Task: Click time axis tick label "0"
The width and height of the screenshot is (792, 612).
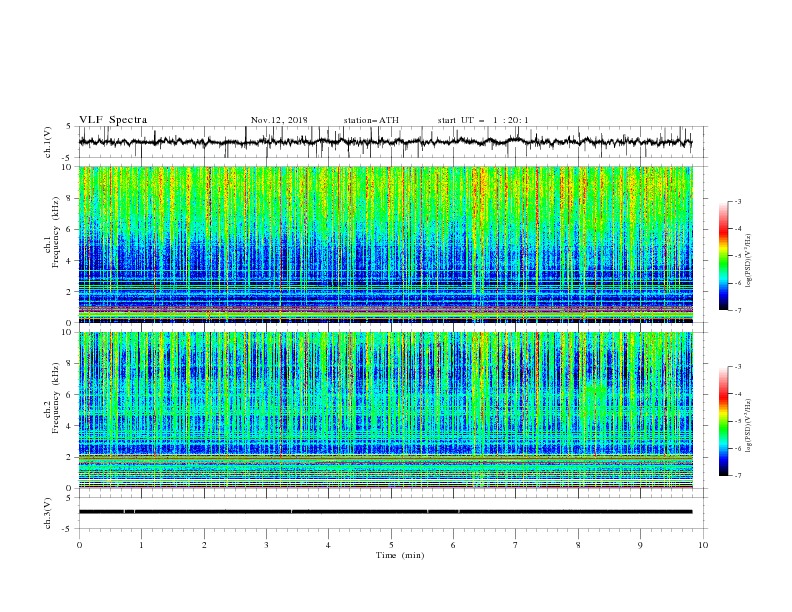Action: (79, 545)
